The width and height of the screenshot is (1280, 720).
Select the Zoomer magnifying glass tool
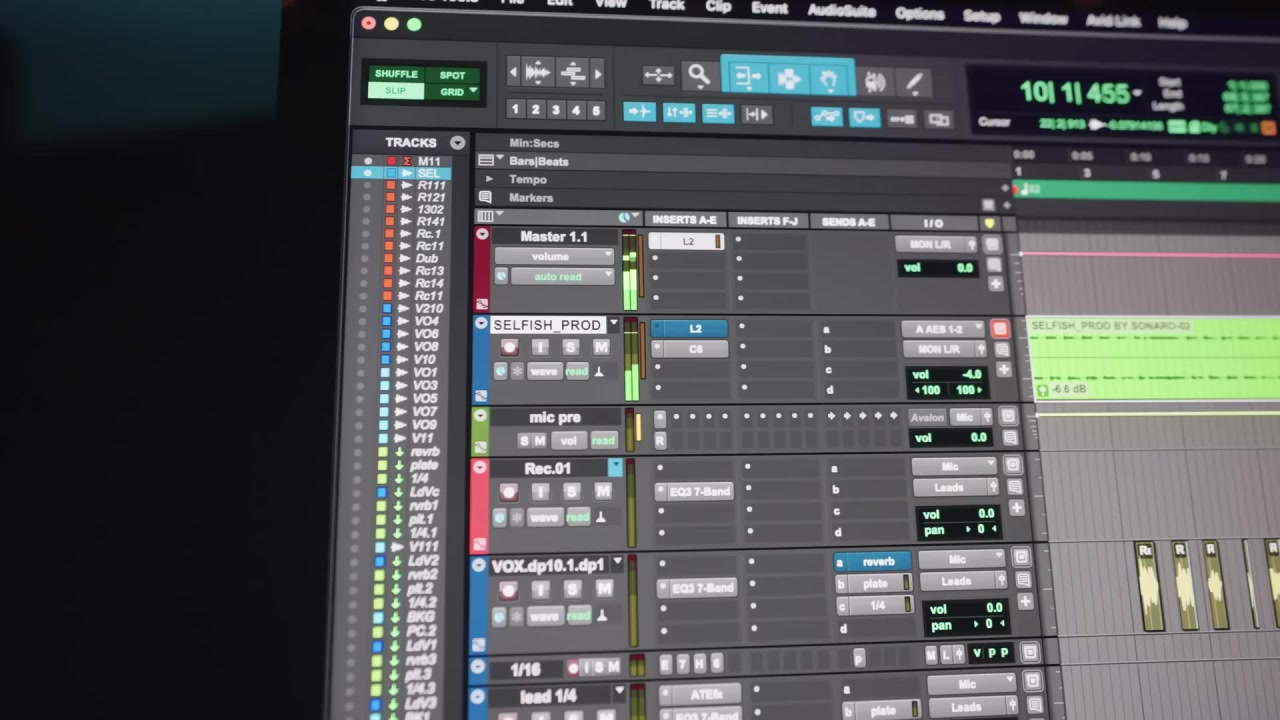[x=698, y=75]
